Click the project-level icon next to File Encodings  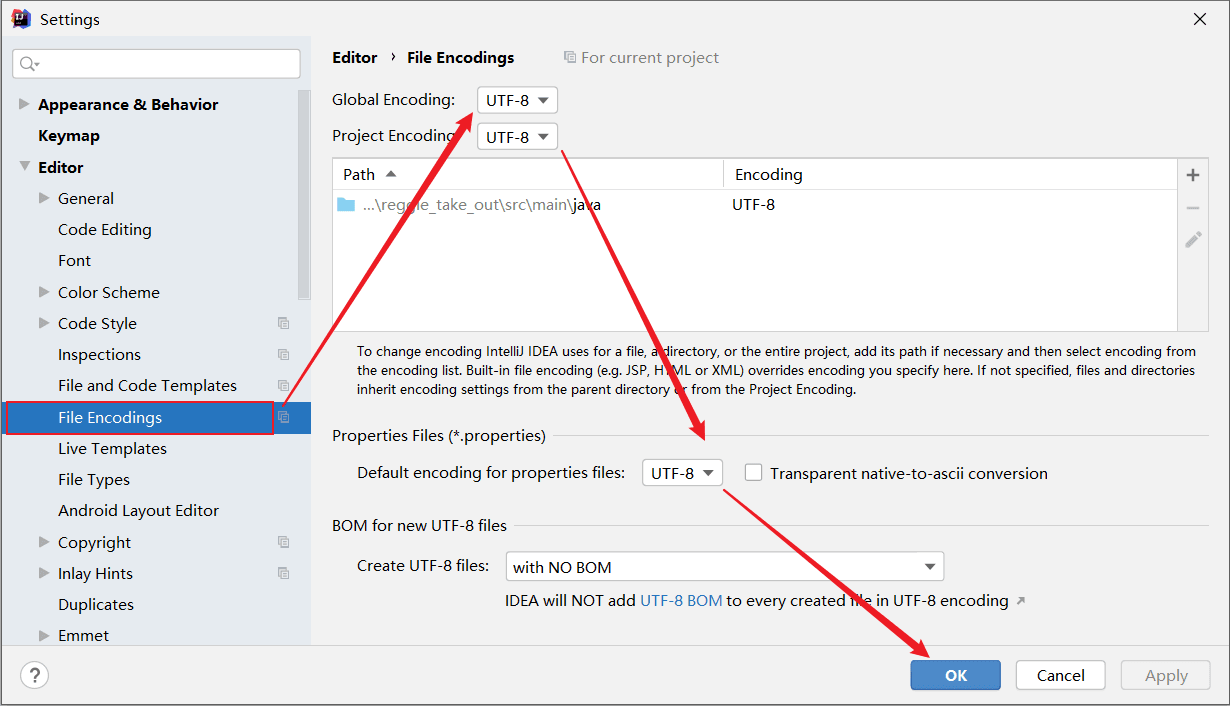[x=284, y=417]
